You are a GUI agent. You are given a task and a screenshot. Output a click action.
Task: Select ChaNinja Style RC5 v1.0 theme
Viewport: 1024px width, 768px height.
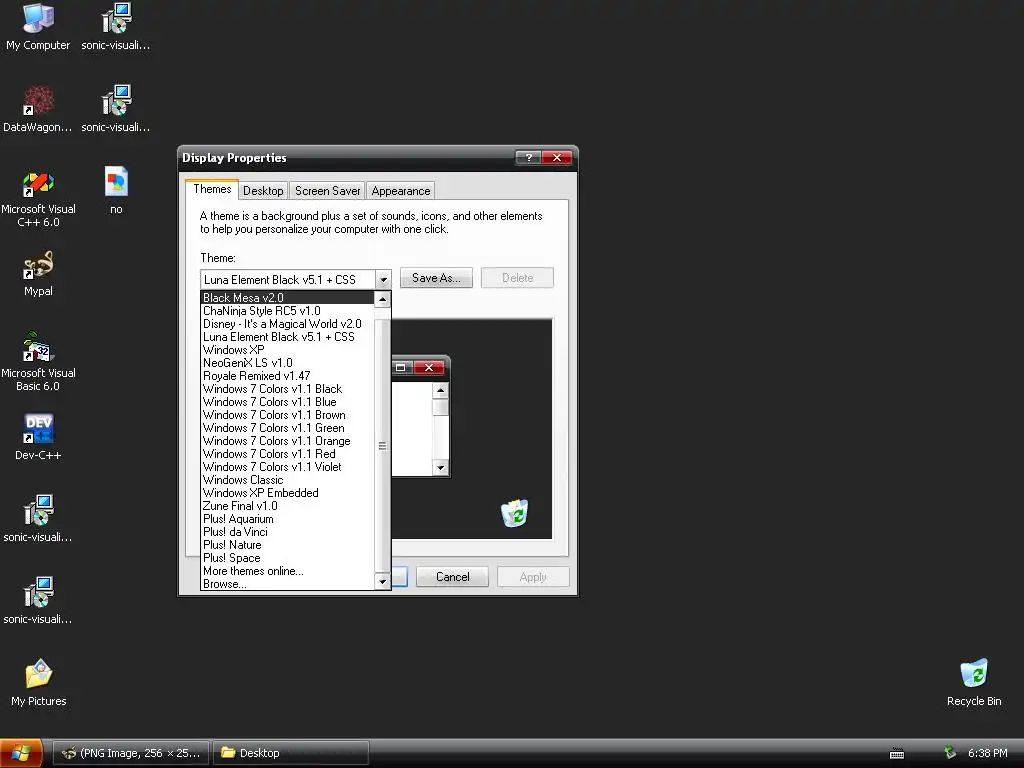[287, 311]
